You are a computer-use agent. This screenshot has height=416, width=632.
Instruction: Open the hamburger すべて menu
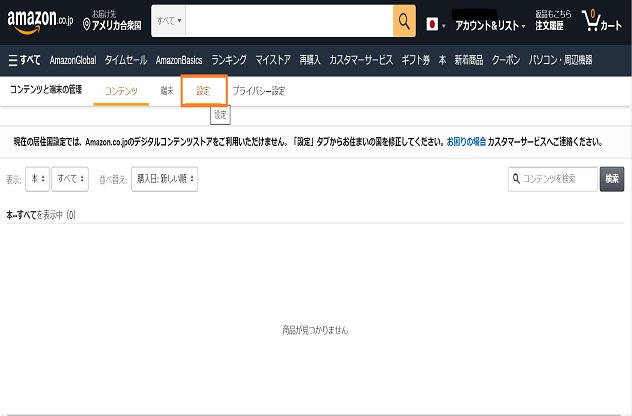(x=24, y=60)
